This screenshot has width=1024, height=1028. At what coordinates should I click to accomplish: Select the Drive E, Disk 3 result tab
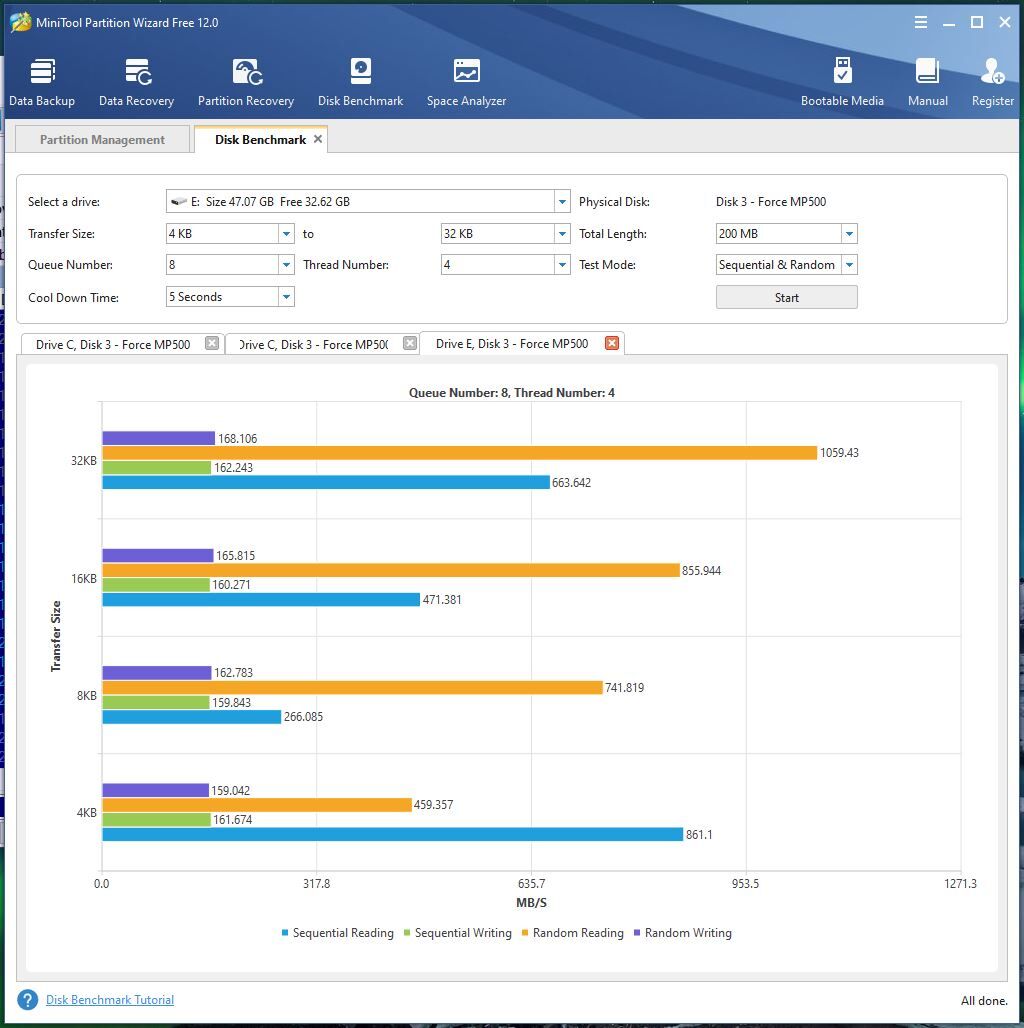tap(512, 344)
